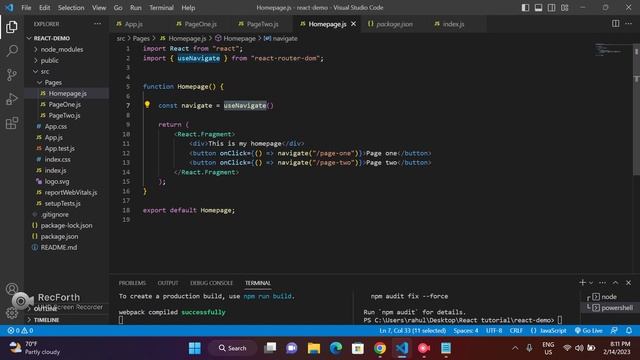Open the Source Control view
Viewport: 640px width, 360px height.
coord(12,75)
